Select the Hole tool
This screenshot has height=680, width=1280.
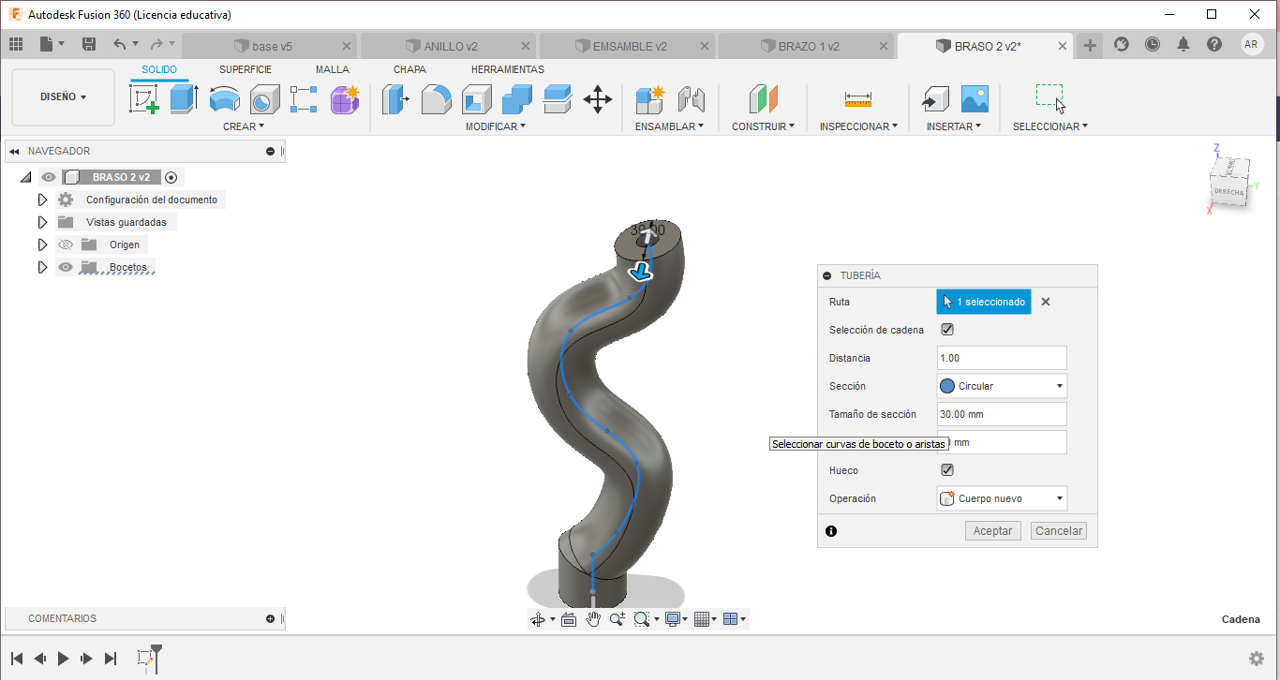coord(264,99)
